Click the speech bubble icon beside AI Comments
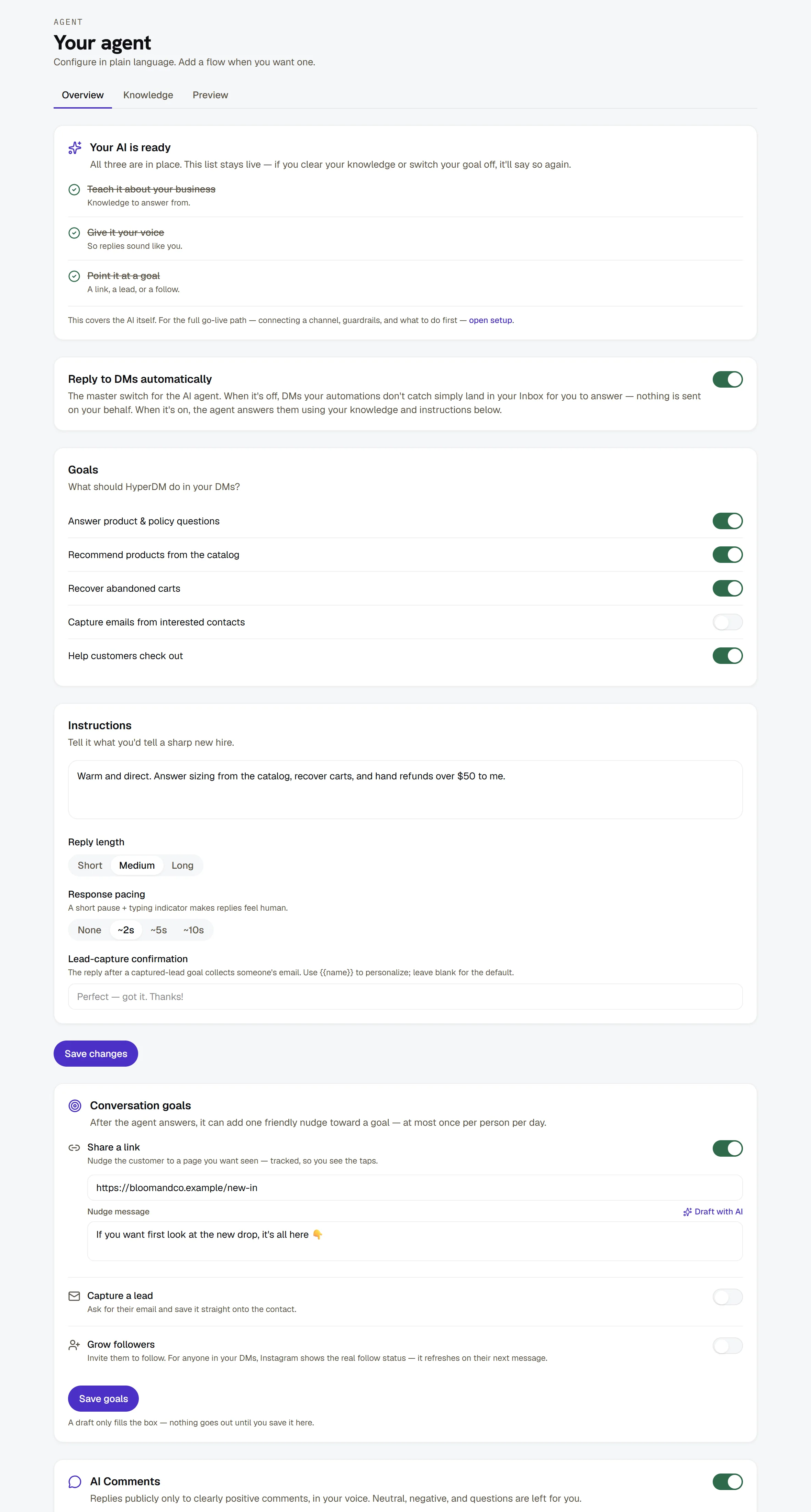 75,1481
